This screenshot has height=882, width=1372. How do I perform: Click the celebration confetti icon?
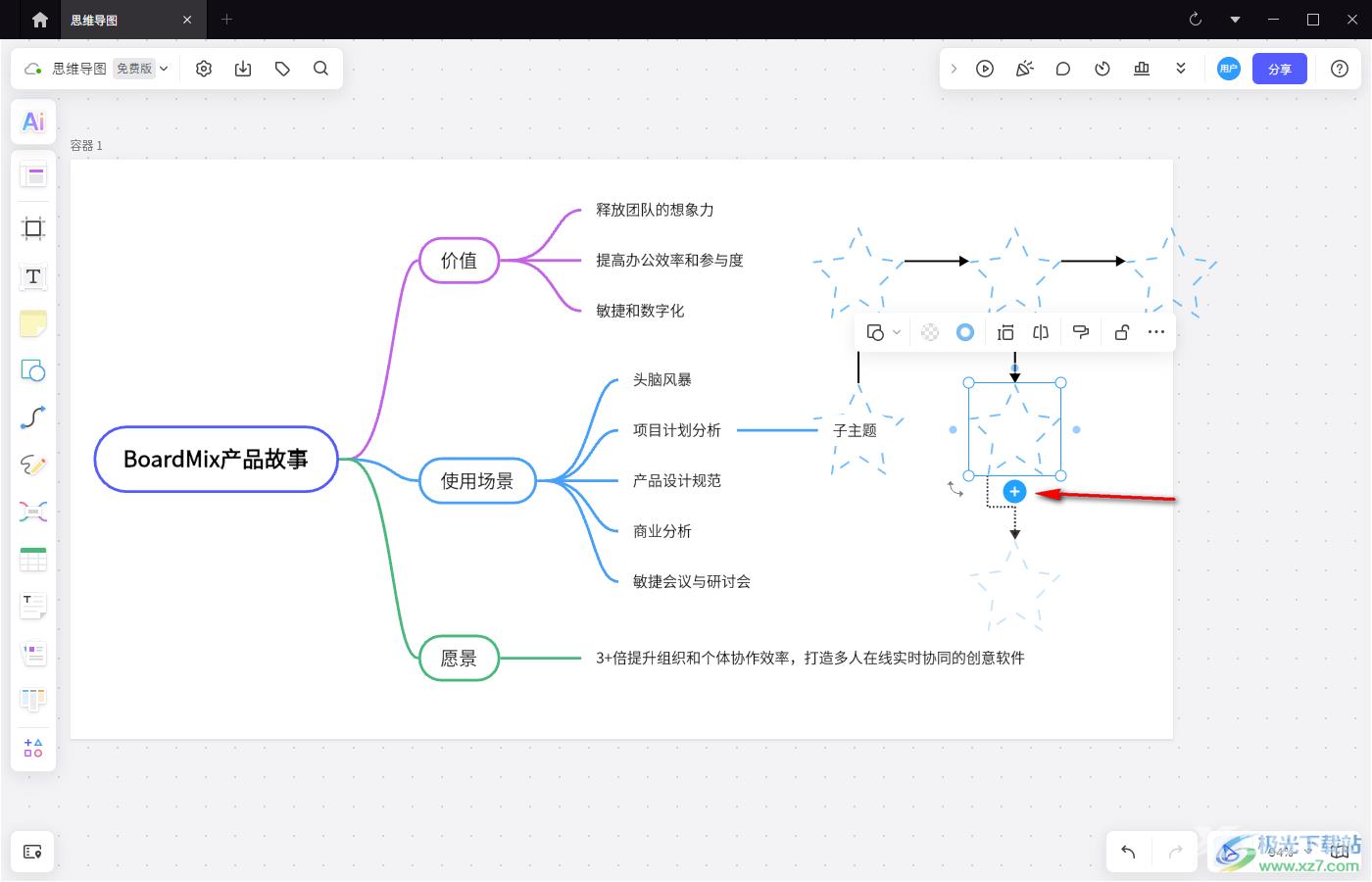(x=1024, y=69)
